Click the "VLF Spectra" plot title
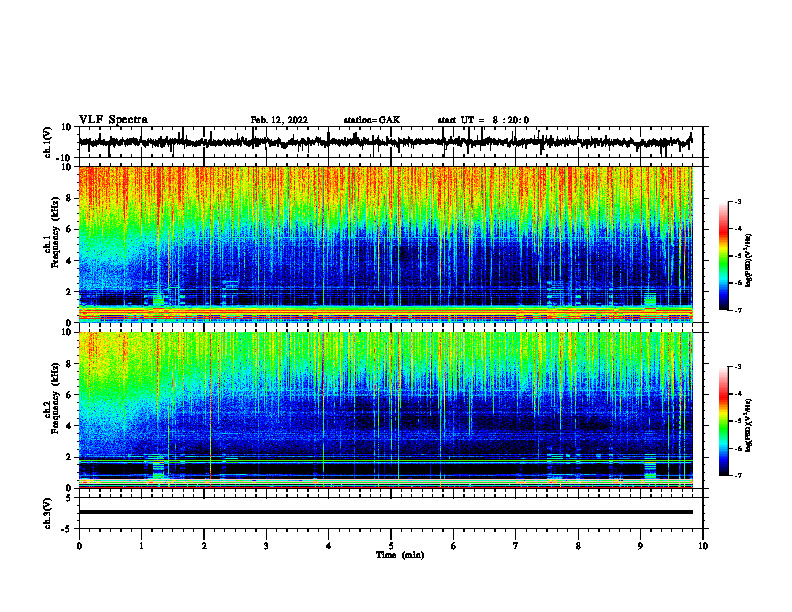The image size is (792, 612). point(113,120)
